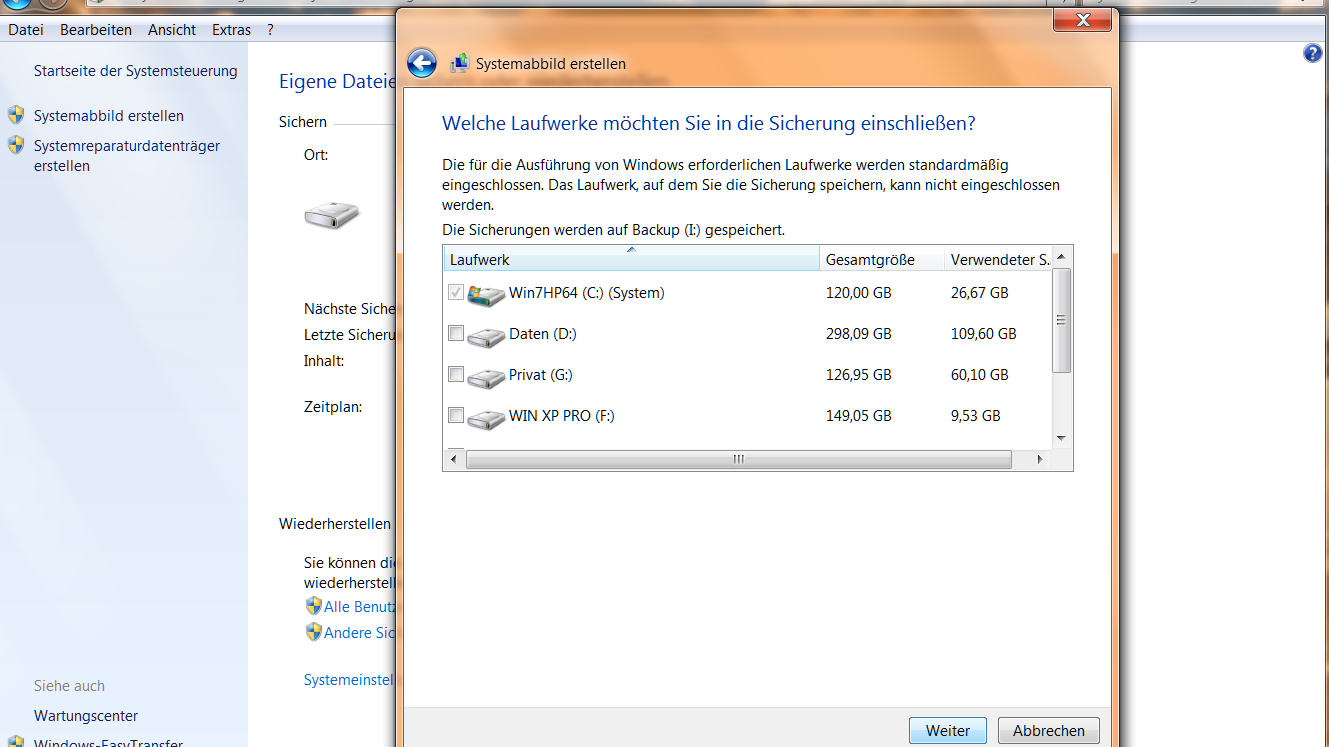This screenshot has height=747, width=1329.
Task: Select the Win7HP64 (C:) (System) row text
Action: (587, 293)
